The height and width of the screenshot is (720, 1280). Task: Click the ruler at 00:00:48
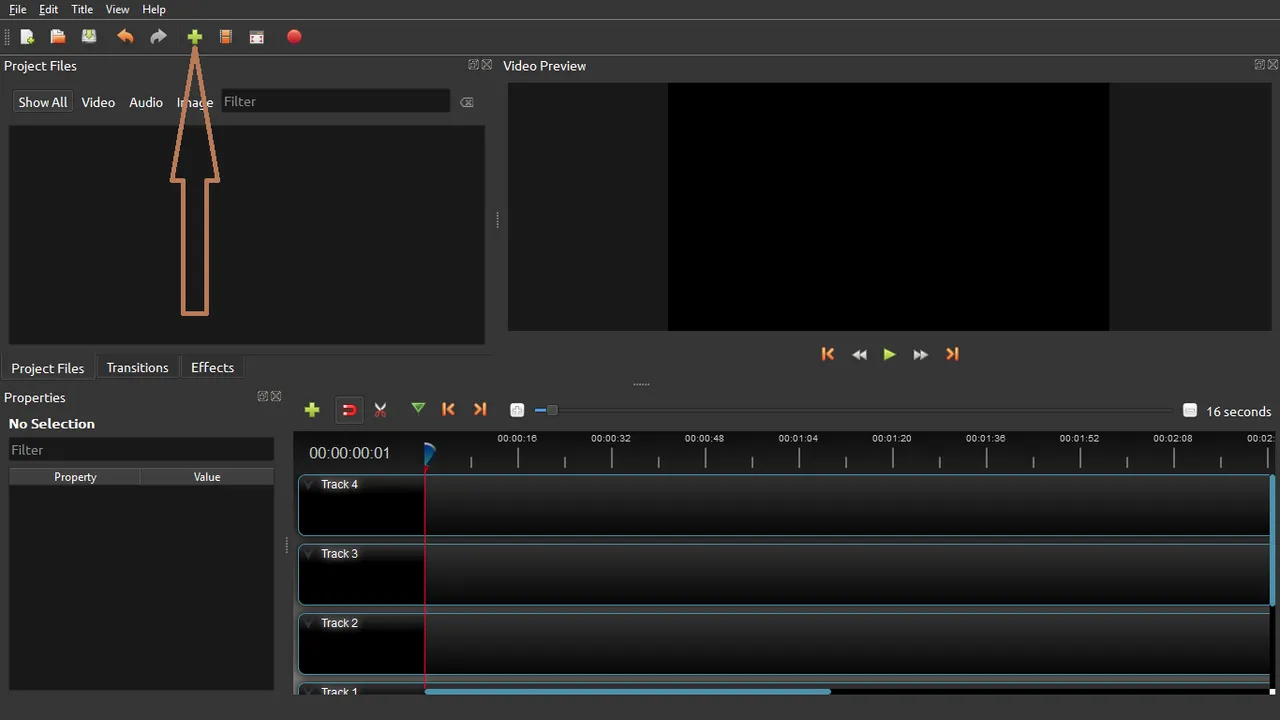[x=704, y=439]
